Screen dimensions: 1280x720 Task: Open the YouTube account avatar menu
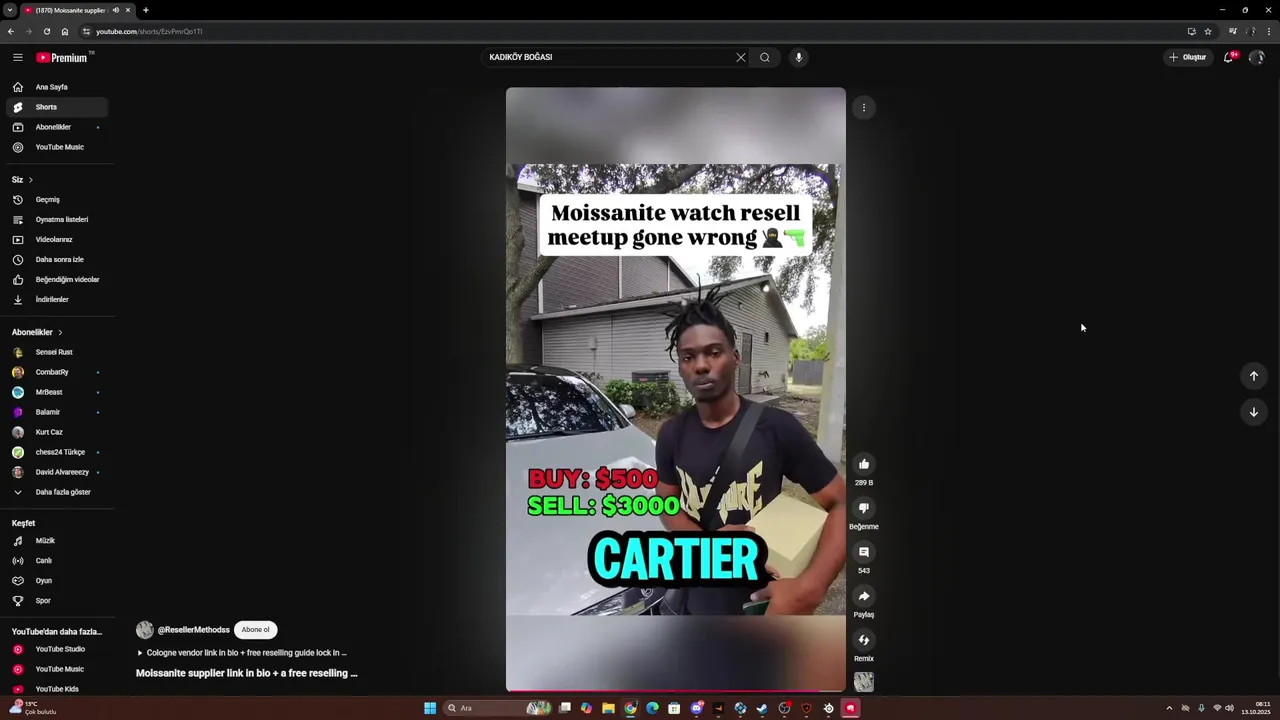1257,57
